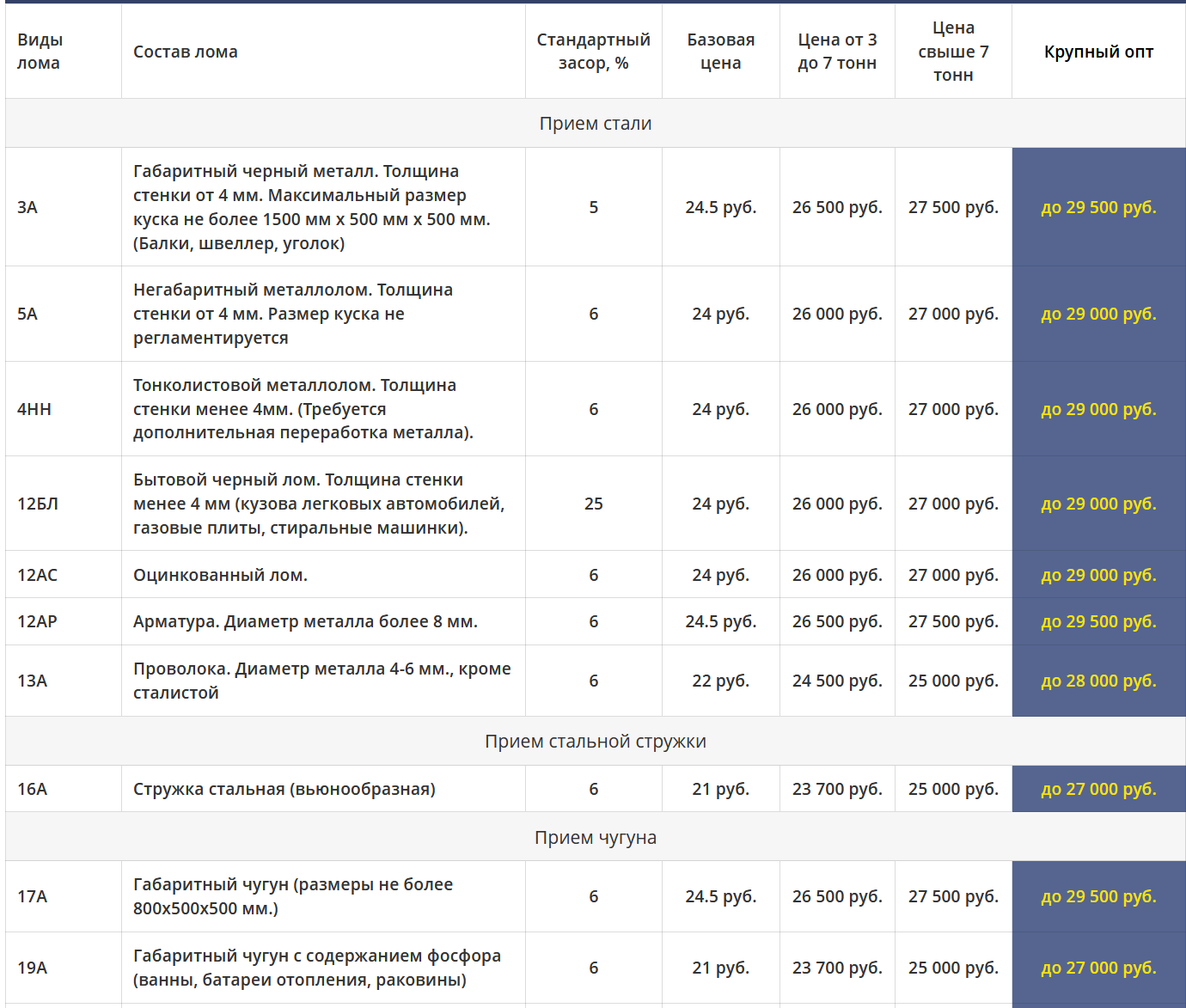Click '23 700 руб.' in the 16А row
Screen dimensions: 1186x1008
click(837, 789)
